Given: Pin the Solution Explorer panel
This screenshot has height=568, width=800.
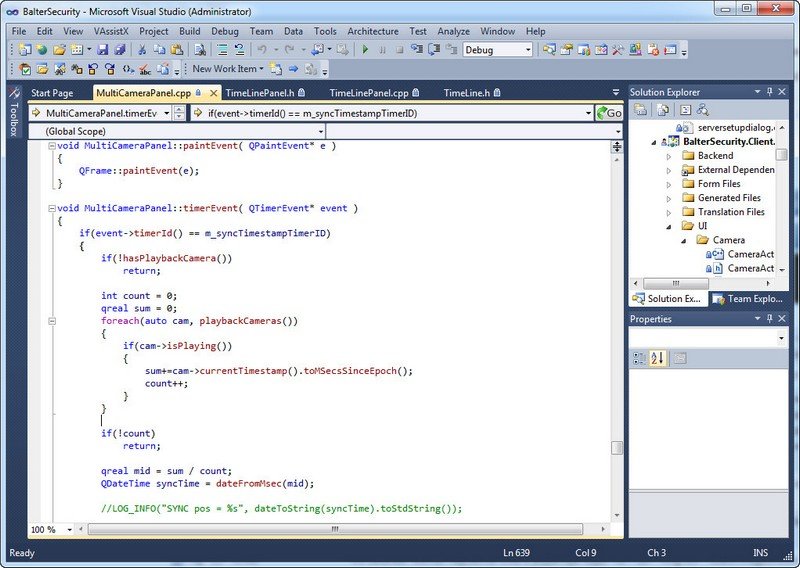Looking at the screenshot, I should tap(769, 93).
